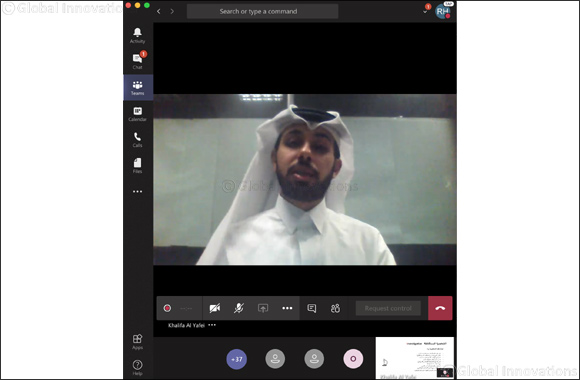Click the Request control button

click(388, 308)
